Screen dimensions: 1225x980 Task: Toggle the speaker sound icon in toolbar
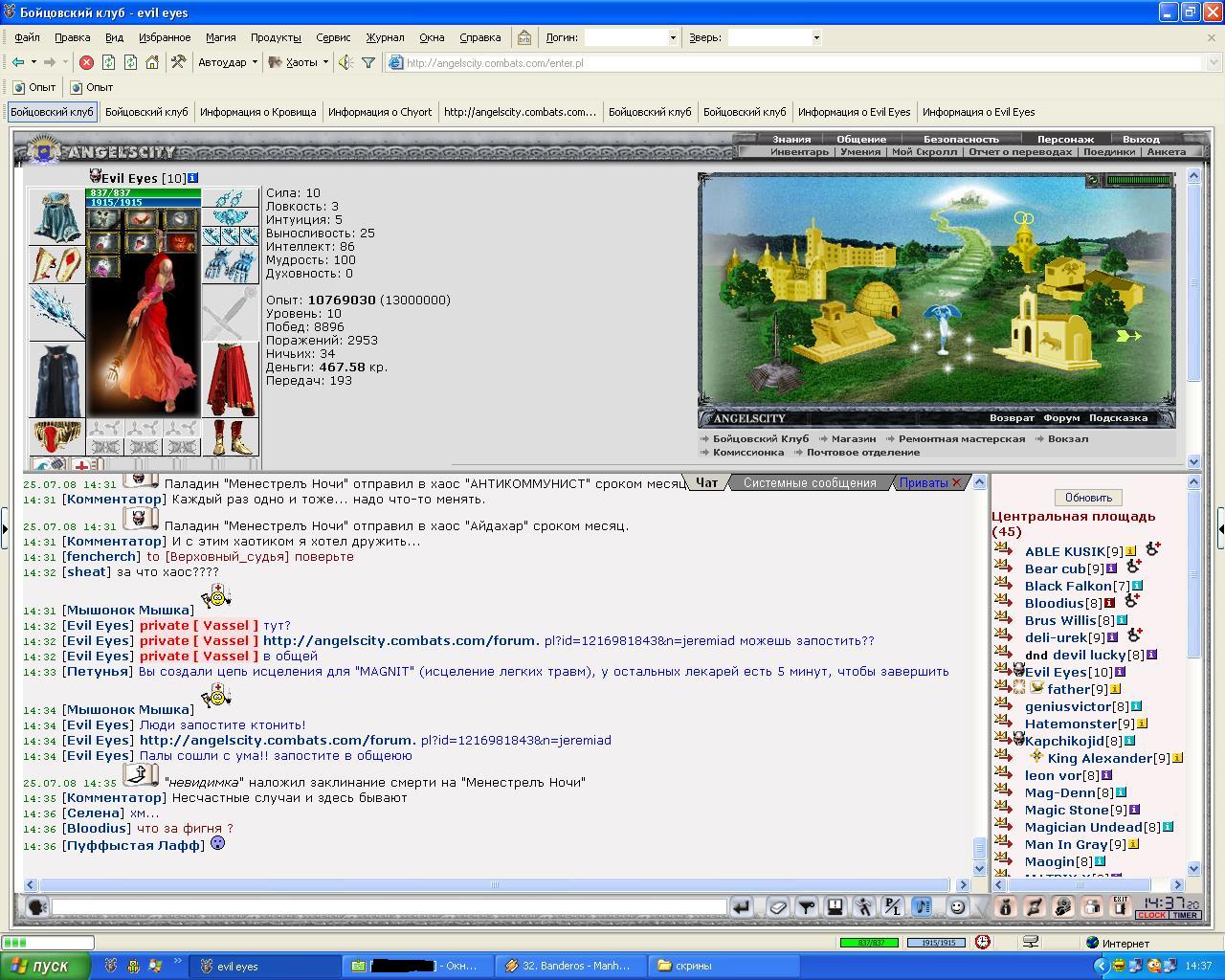[x=345, y=62]
